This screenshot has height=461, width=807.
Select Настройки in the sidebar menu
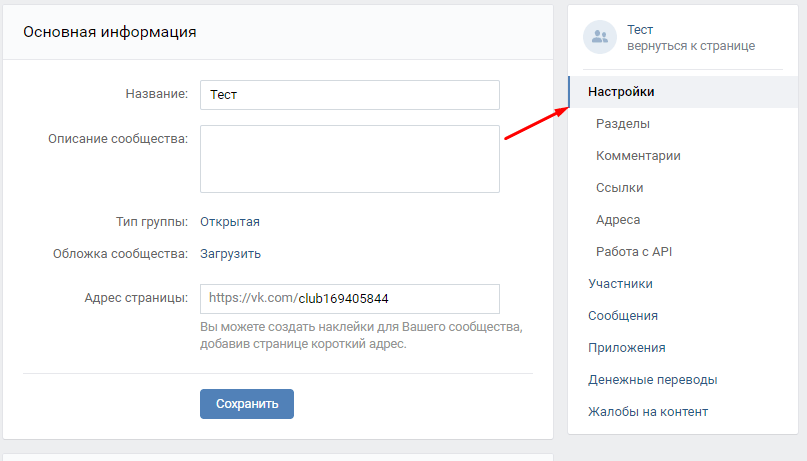[621, 92]
